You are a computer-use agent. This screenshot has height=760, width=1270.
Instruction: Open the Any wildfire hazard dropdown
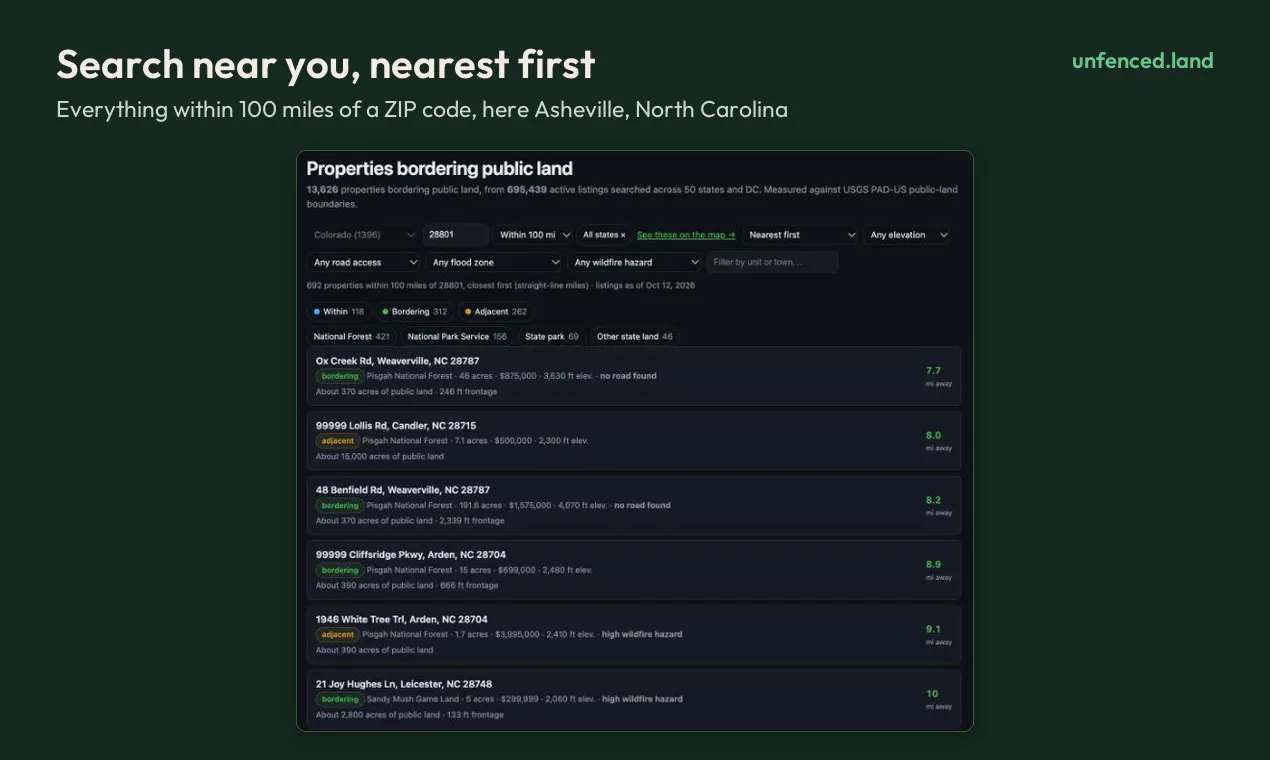pyautogui.click(x=635, y=262)
